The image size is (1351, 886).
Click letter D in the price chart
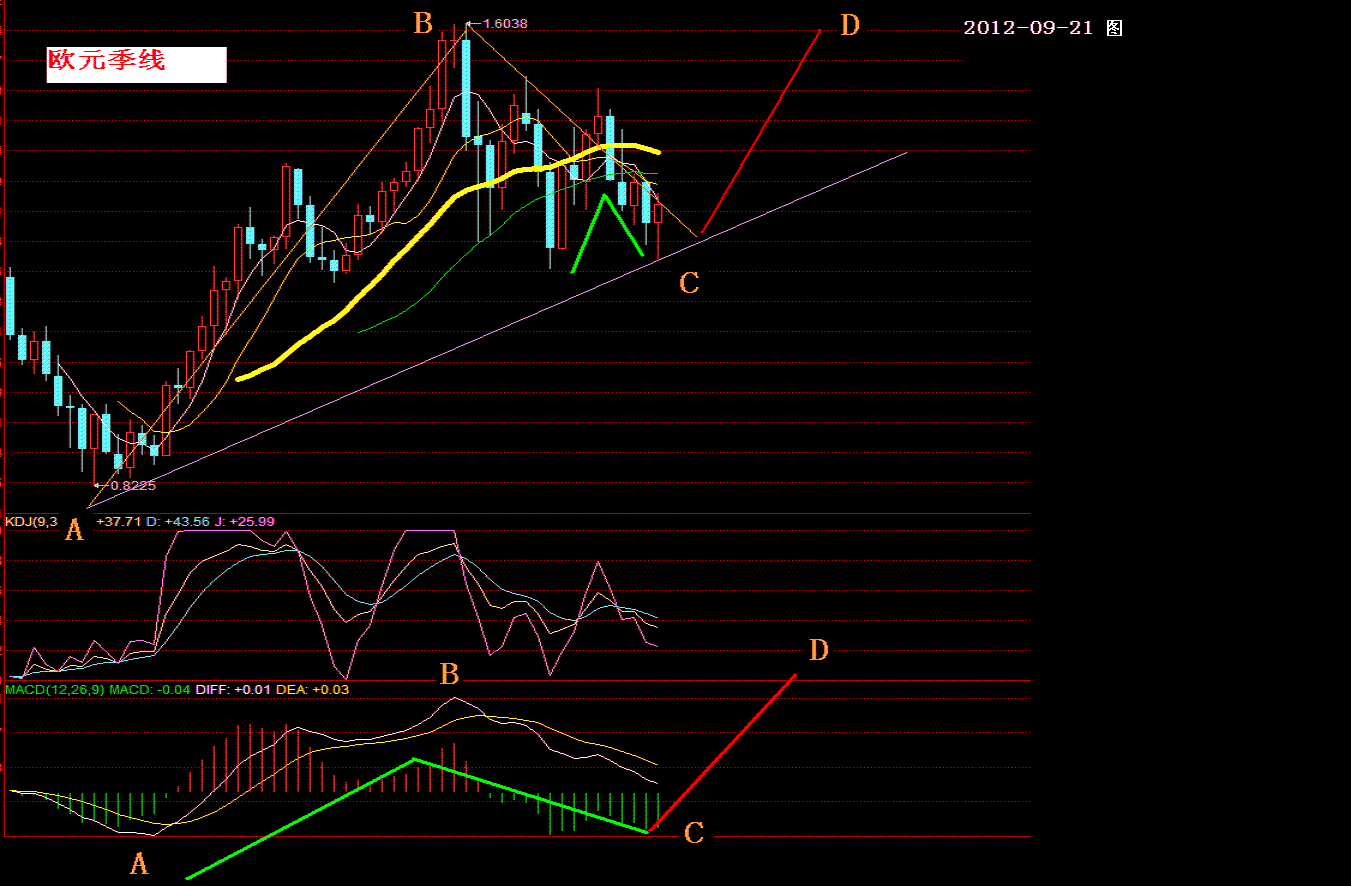pyautogui.click(x=850, y=25)
